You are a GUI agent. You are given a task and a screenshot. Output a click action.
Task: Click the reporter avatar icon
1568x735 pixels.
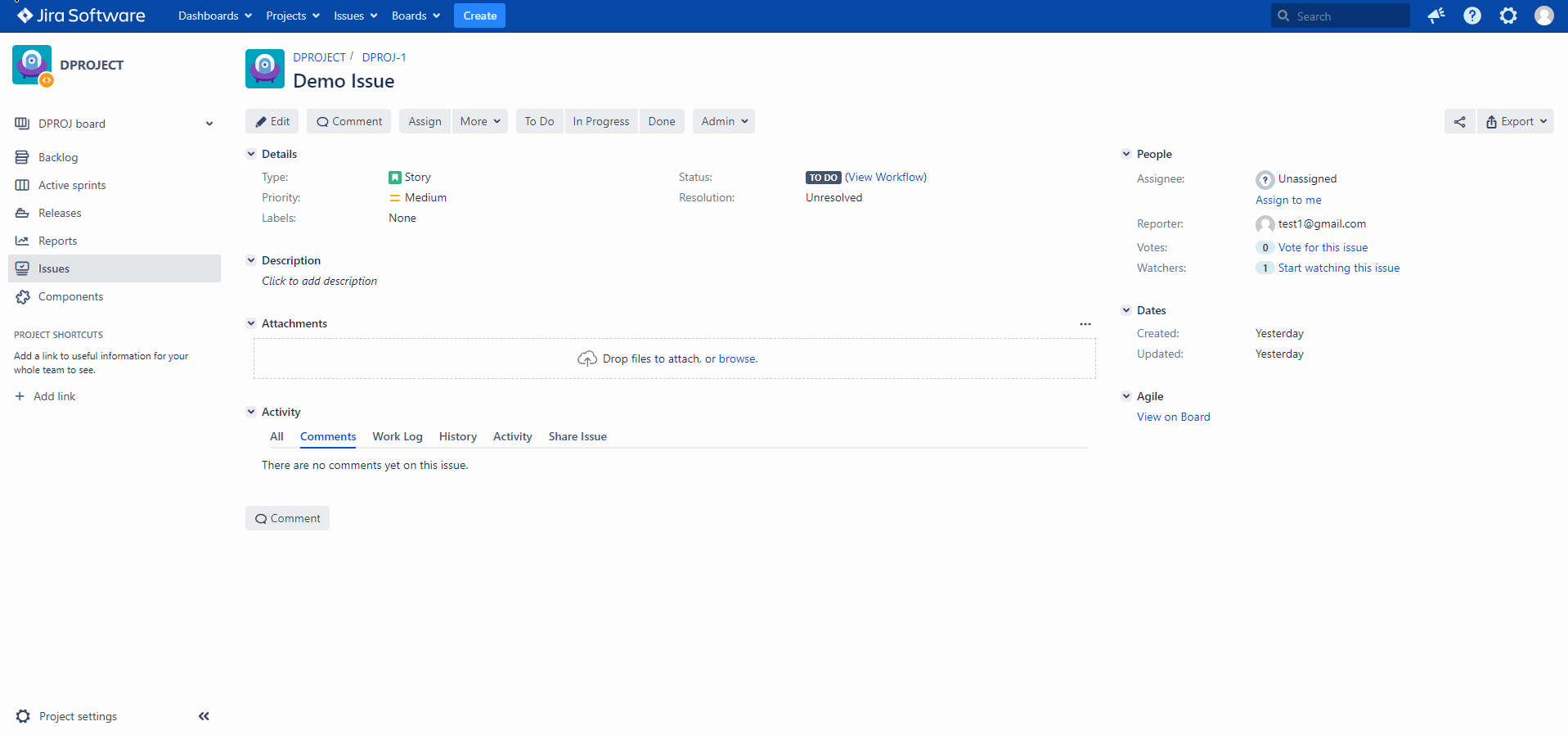coord(1265,224)
